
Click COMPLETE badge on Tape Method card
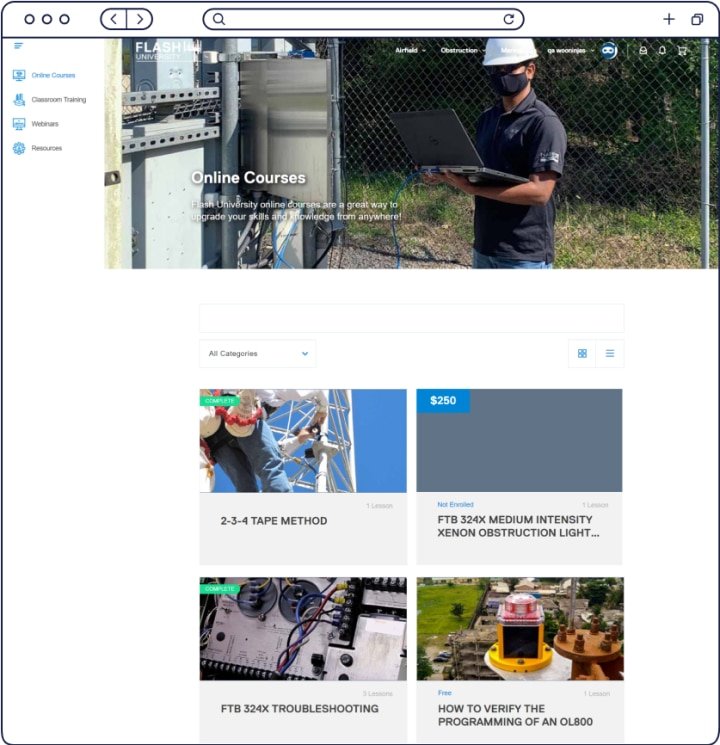[220, 401]
